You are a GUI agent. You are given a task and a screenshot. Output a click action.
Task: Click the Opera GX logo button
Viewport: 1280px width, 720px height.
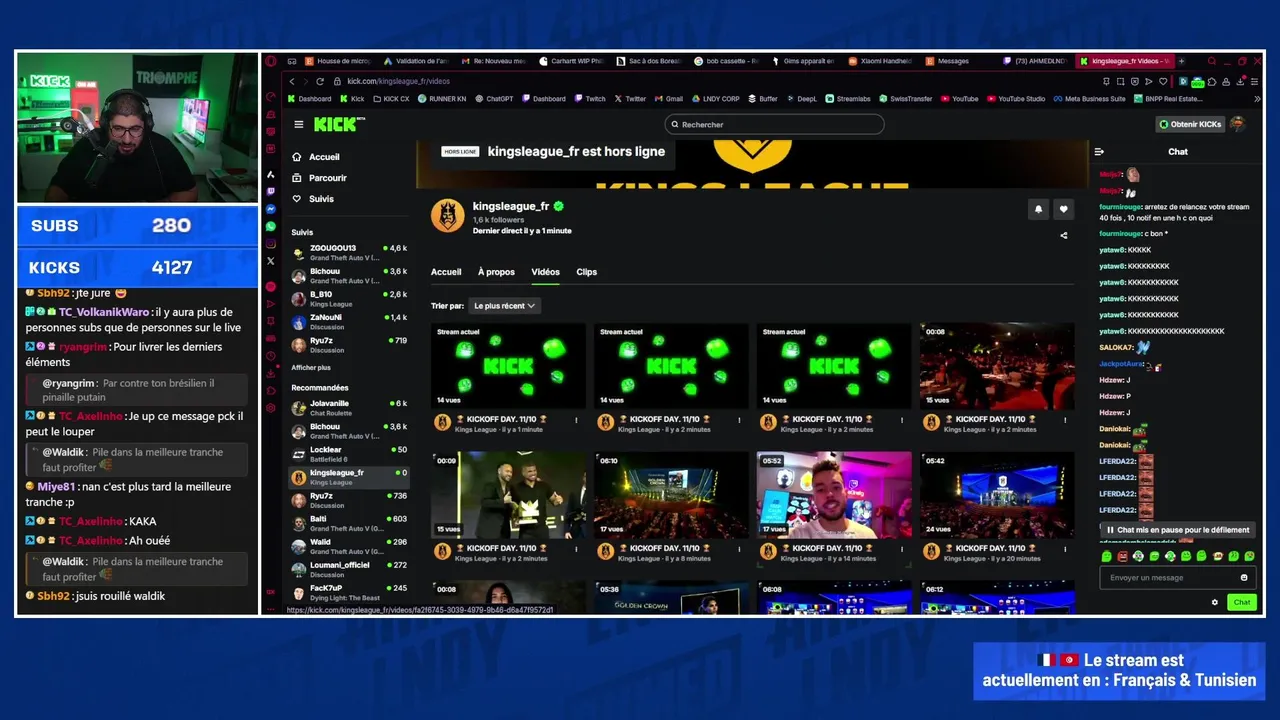pos(271,62)
